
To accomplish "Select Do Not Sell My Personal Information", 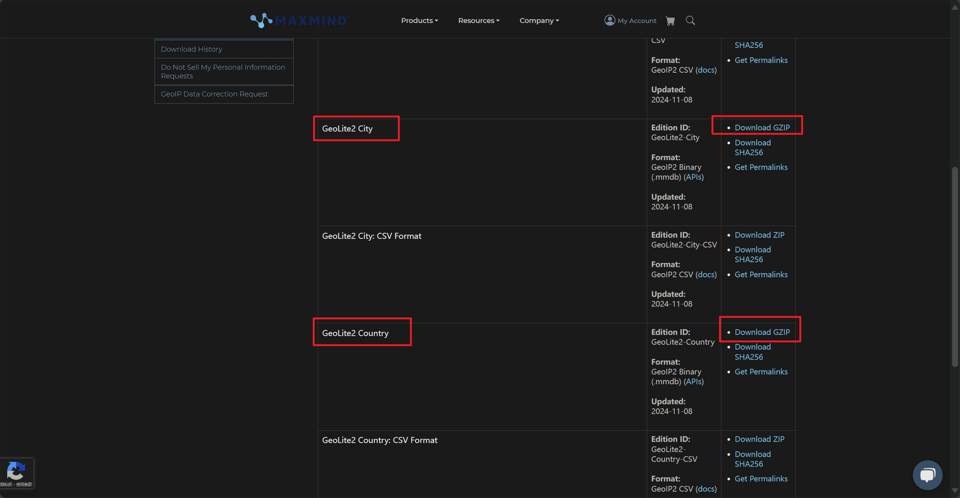I will 223,71.
